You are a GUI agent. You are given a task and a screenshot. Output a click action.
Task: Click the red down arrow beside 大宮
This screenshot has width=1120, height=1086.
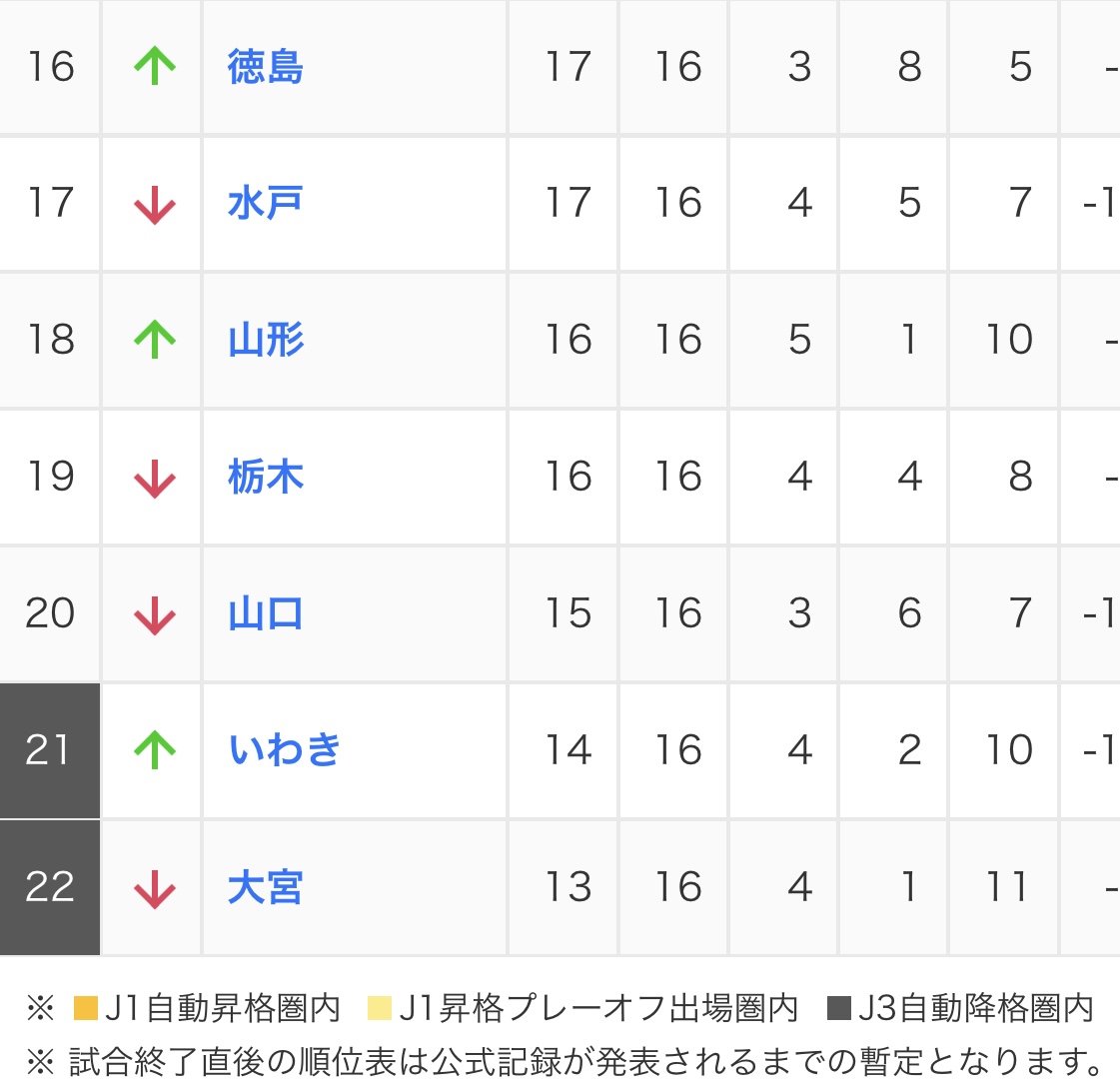(x=155, y=888)
